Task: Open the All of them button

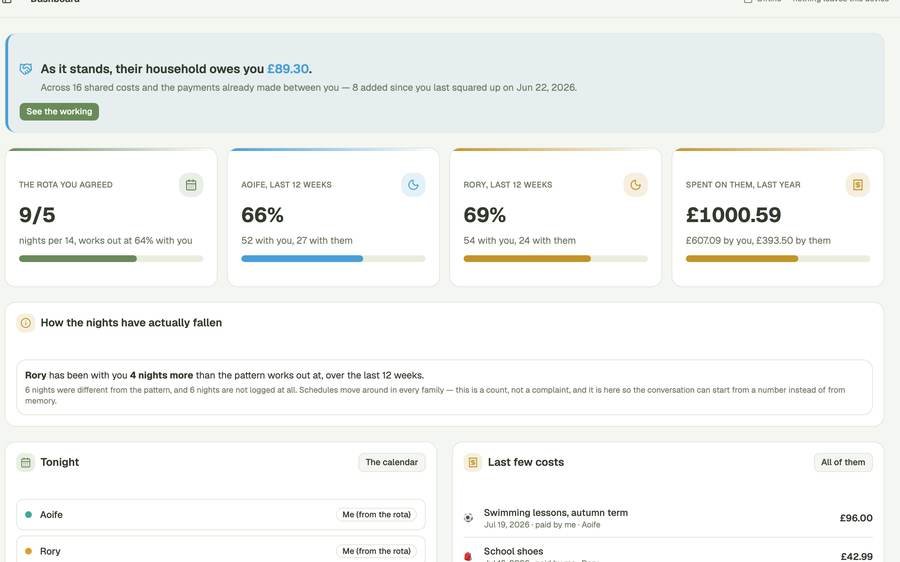Action: click(x=843, y=462)
